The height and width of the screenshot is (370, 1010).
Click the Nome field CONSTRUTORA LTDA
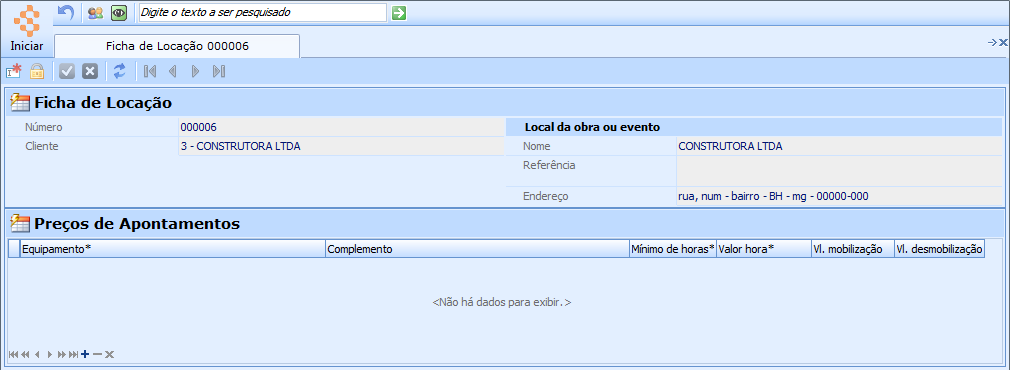(839, 146)
